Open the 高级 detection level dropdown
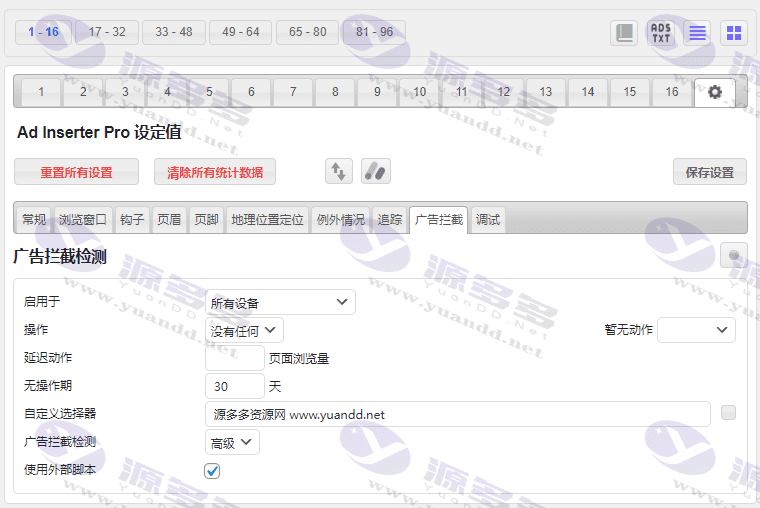This screenshot has width=760, height=508. (232, 442)
